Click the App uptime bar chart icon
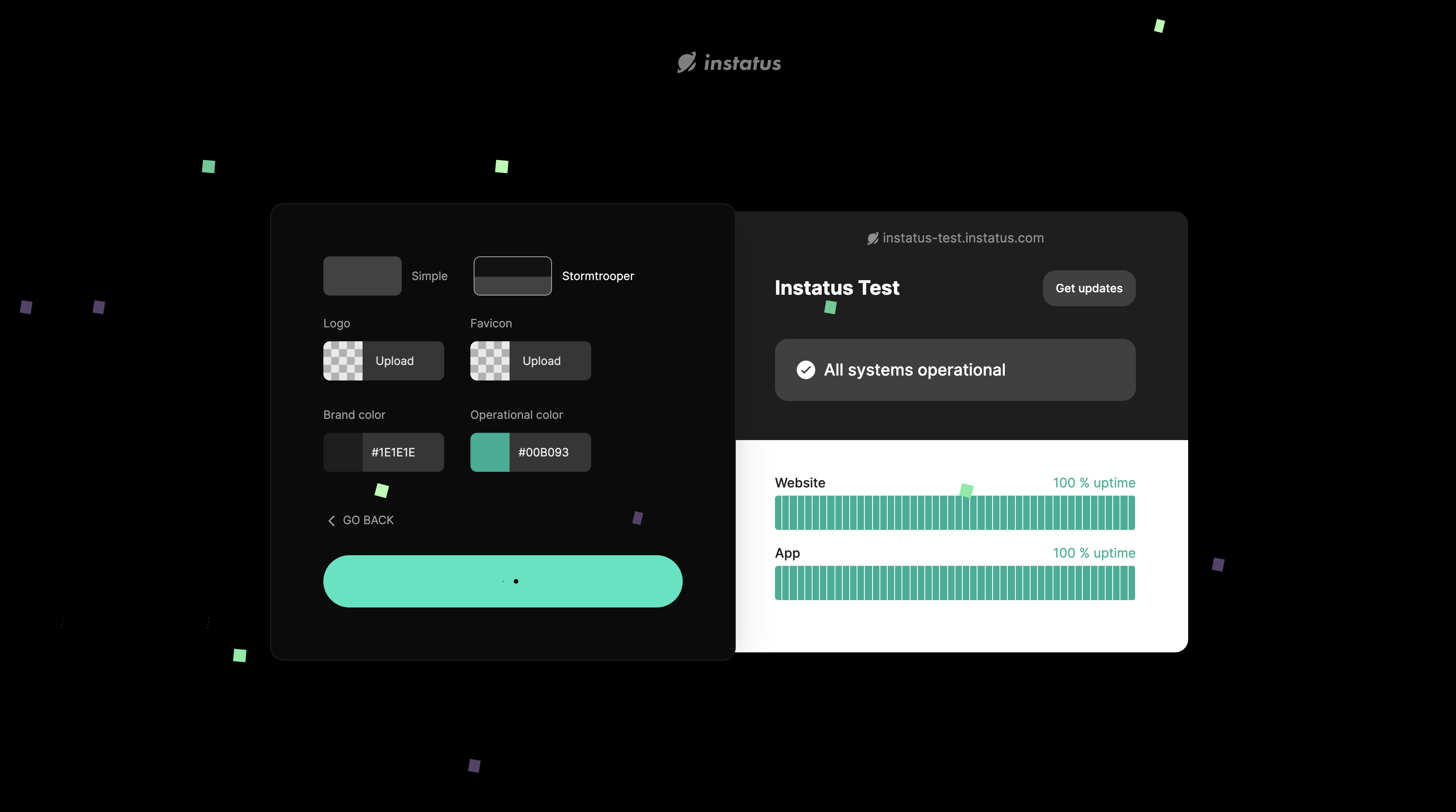This screenshot has width=1456, height=812. 955,582
